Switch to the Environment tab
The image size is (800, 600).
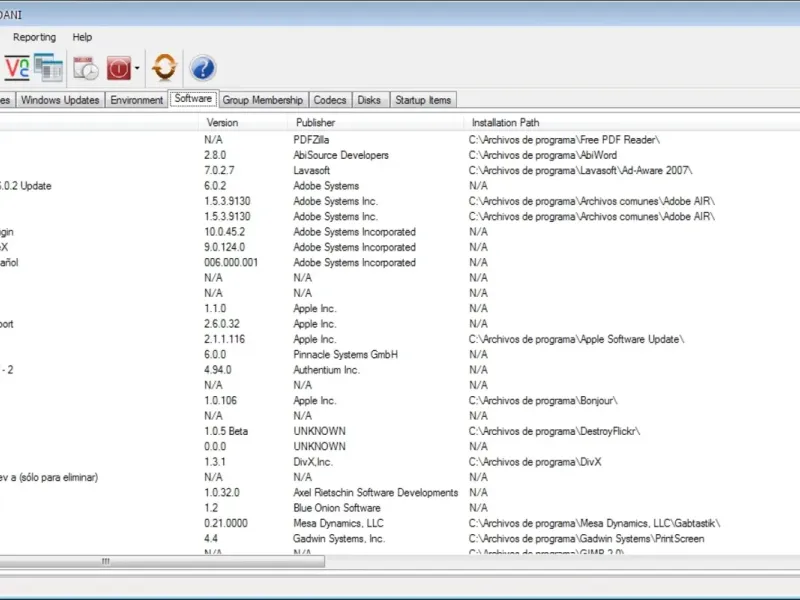point(137,100)
